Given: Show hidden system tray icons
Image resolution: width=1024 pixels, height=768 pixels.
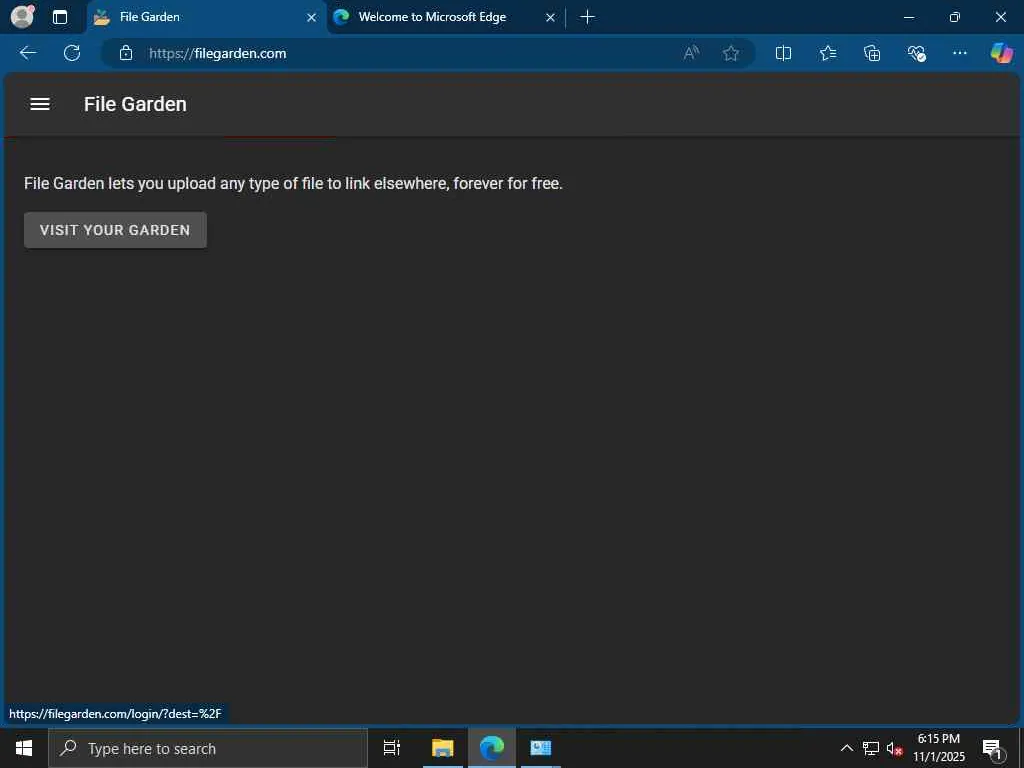Looking at the screenshot, I should (x=846, y=748).
